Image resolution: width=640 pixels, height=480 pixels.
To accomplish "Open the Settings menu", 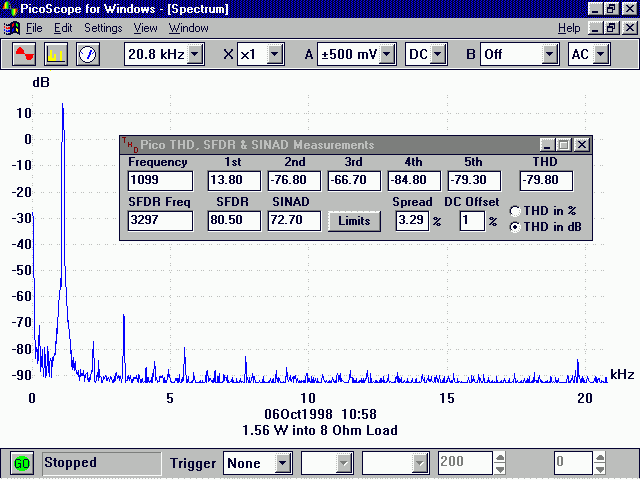I will coord(103,28).
